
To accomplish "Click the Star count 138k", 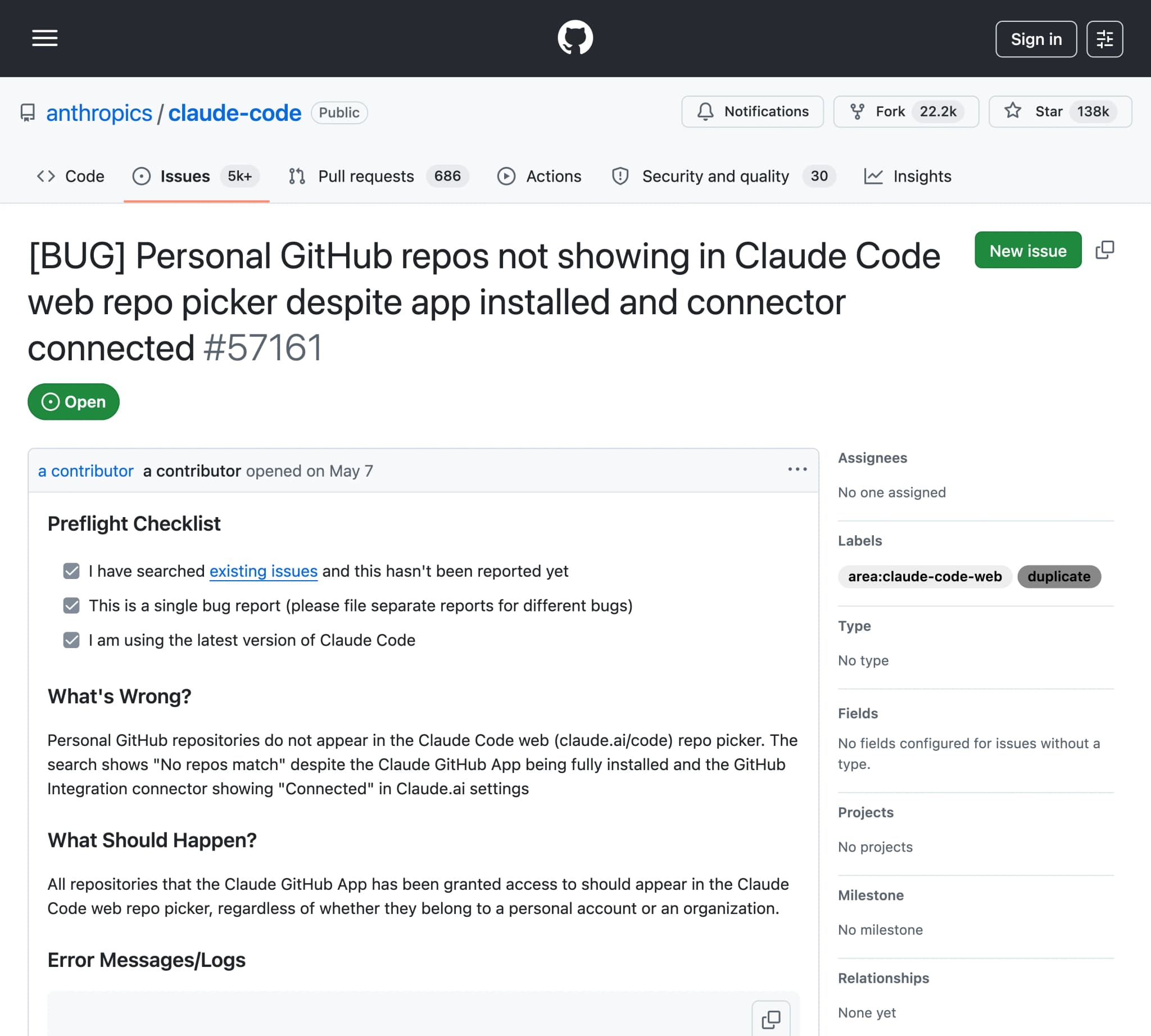I will [x=1093, y=111].
